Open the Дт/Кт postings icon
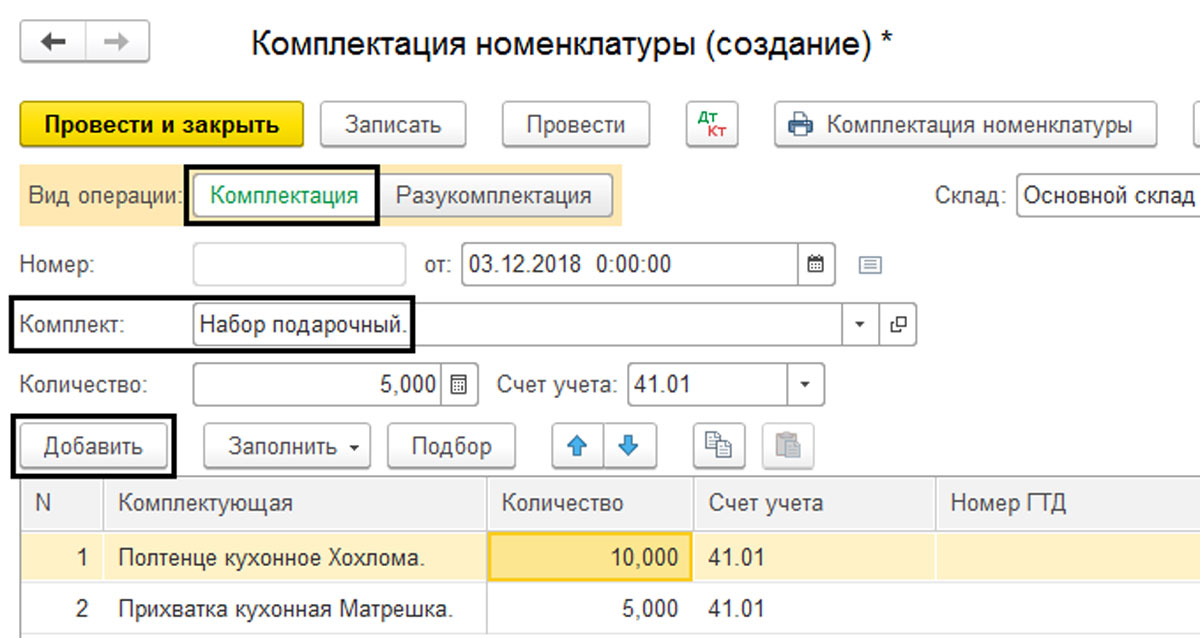 pyautogui.click(x=711, y=125)
